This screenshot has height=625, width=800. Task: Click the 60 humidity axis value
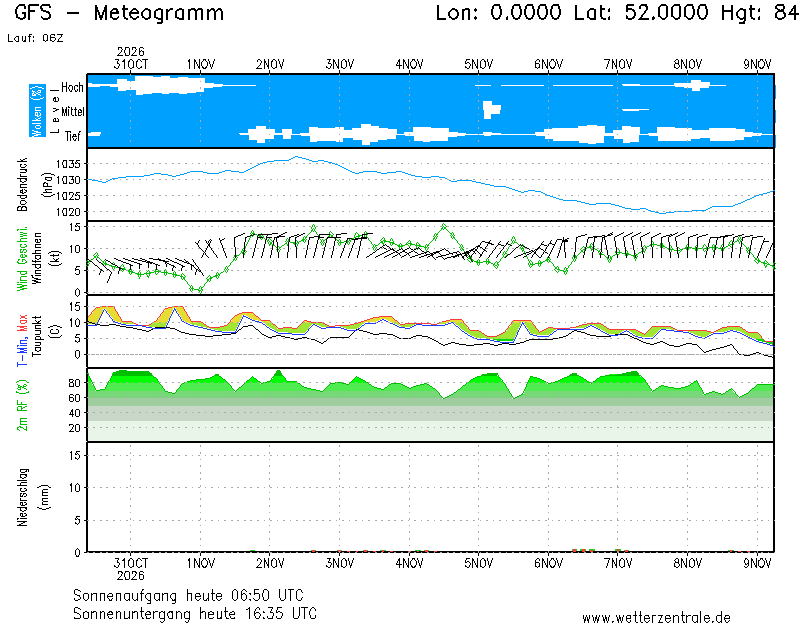point(74,398)
